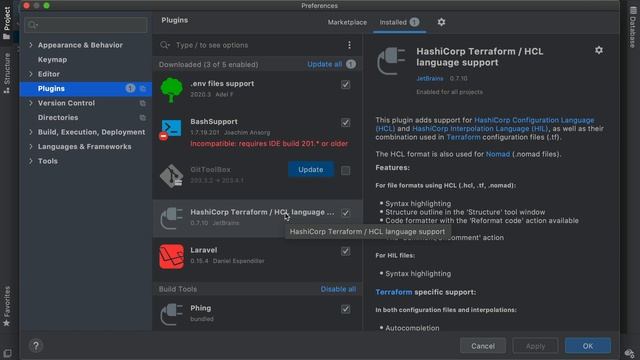Click the Downloaded (3 of 5 enabled) header
This screenshot has width=640, height=360.
209,64
